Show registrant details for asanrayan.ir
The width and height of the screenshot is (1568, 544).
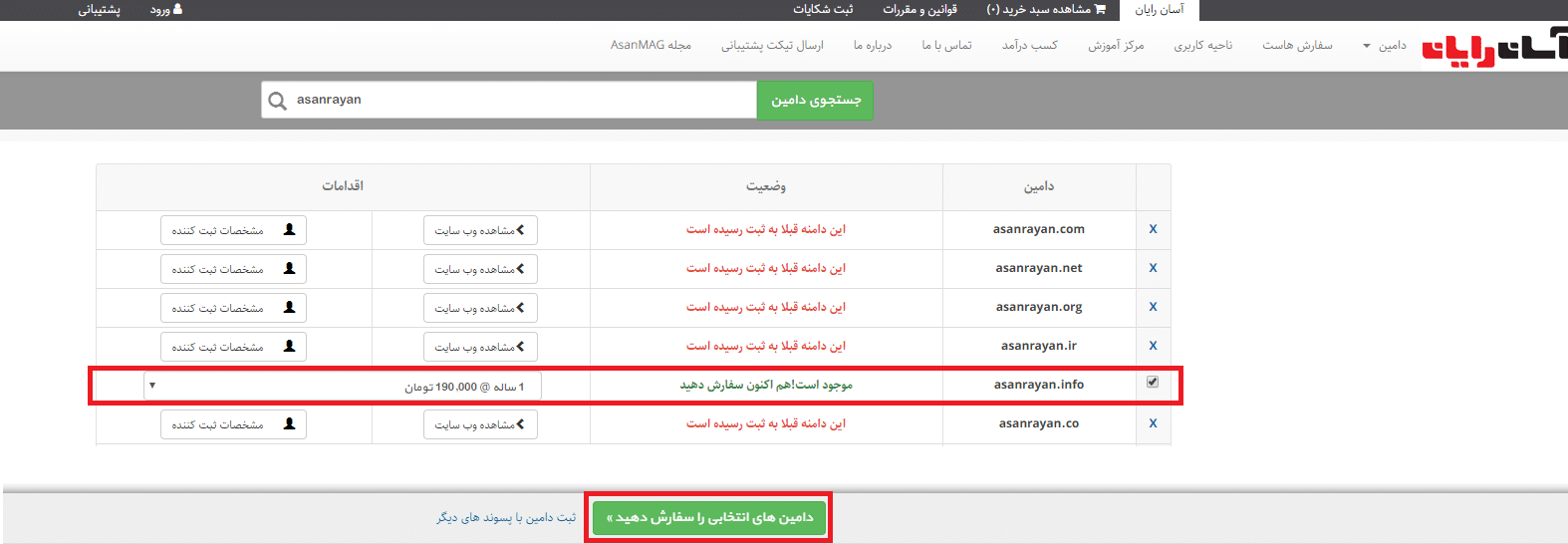pyautogui.click(x=233, y=347)
